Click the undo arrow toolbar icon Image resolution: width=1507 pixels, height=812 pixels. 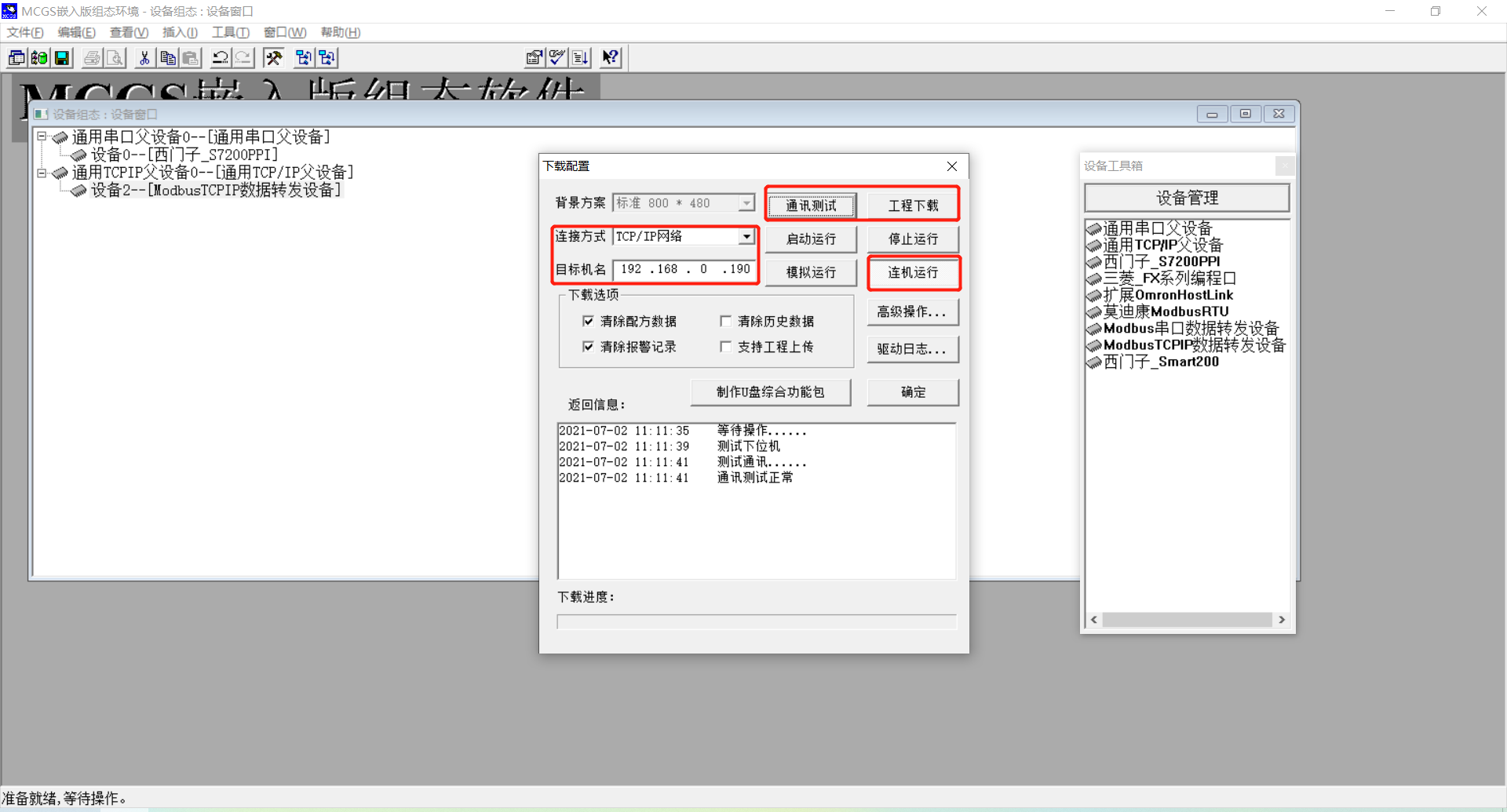(x=221, y=58)
